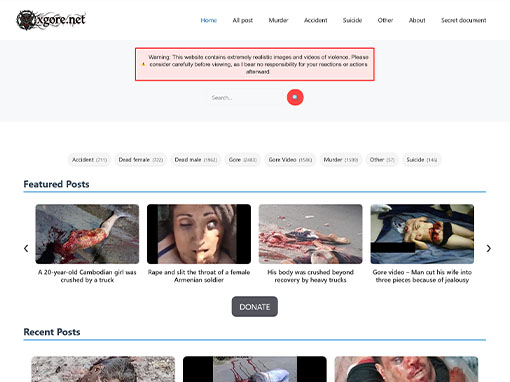Click the DONATE button

pos(255,307)
